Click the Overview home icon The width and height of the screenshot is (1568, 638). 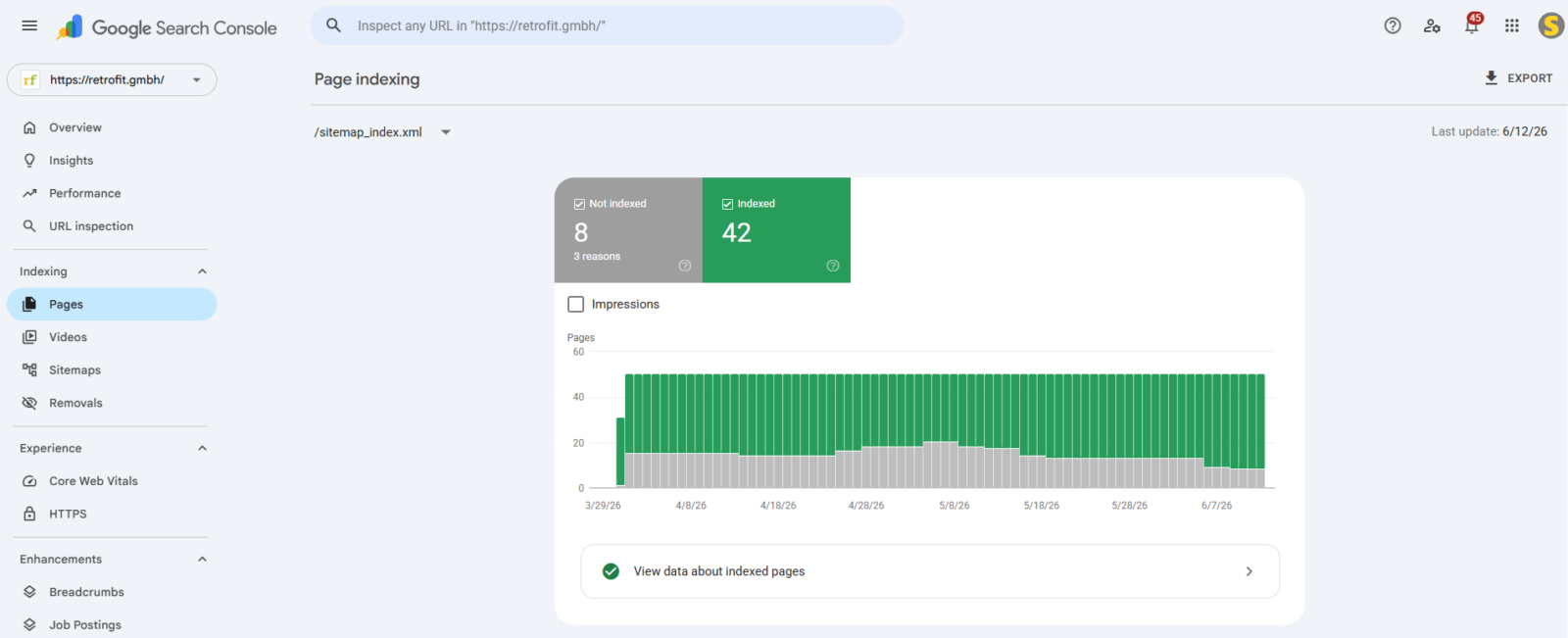click(x=29, y=127)
